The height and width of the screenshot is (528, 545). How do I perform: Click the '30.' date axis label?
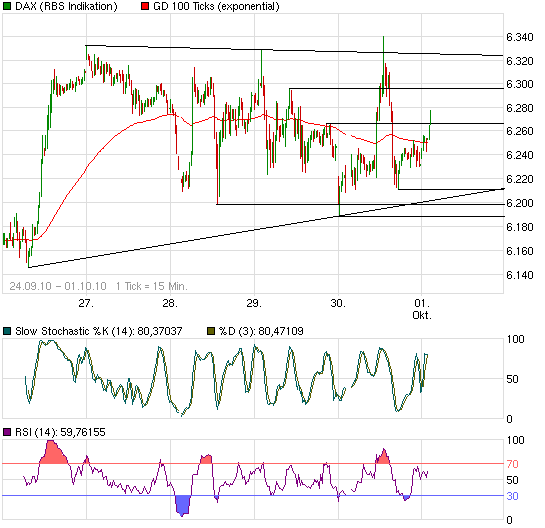pyautogui.click(x=338, y=303)
